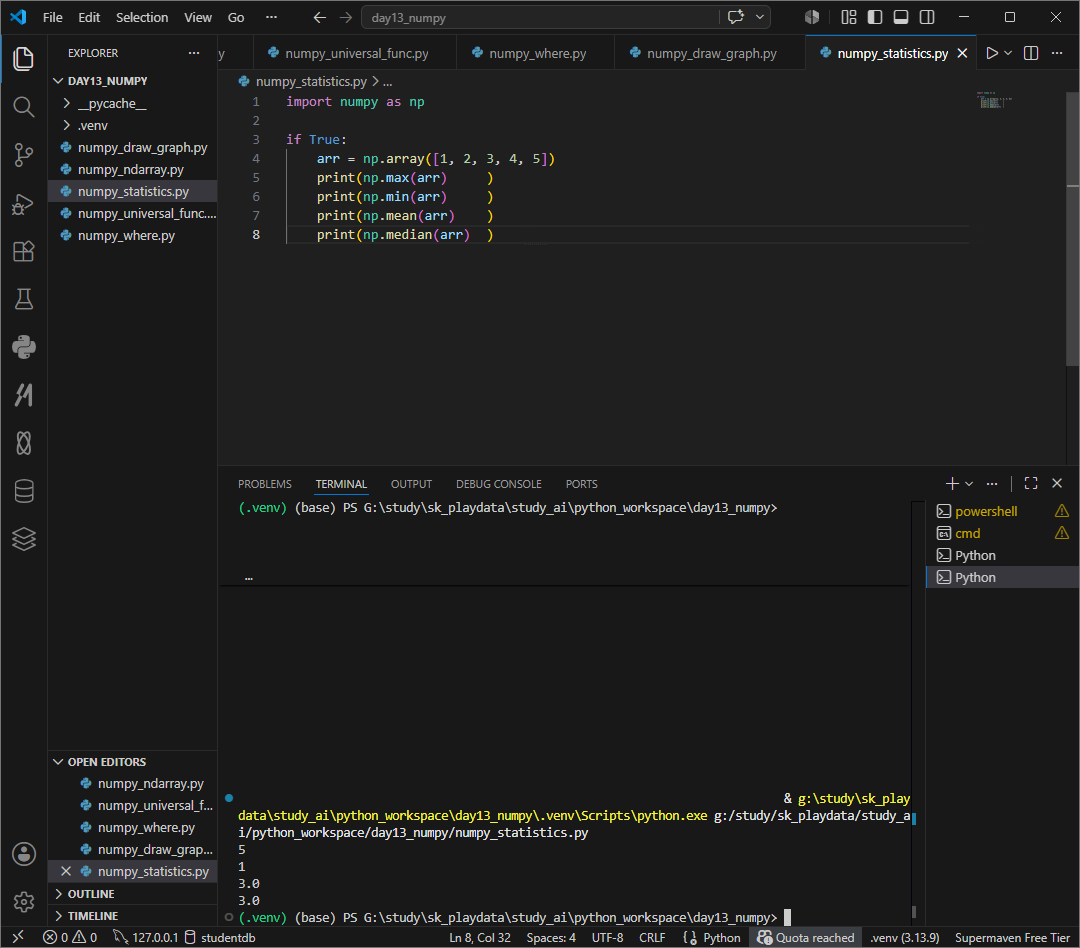Viewport: 1080px width, 948px height.
Task: Open the Copilot chat icon in title bar
Action: click(736, 17)
